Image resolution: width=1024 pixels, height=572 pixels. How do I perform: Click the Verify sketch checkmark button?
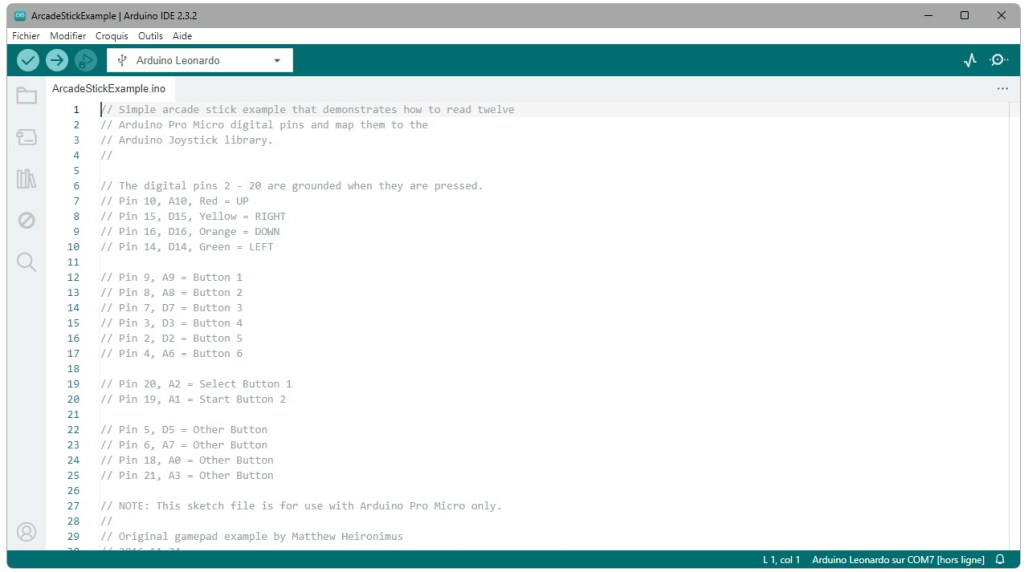tap(28, 60)
